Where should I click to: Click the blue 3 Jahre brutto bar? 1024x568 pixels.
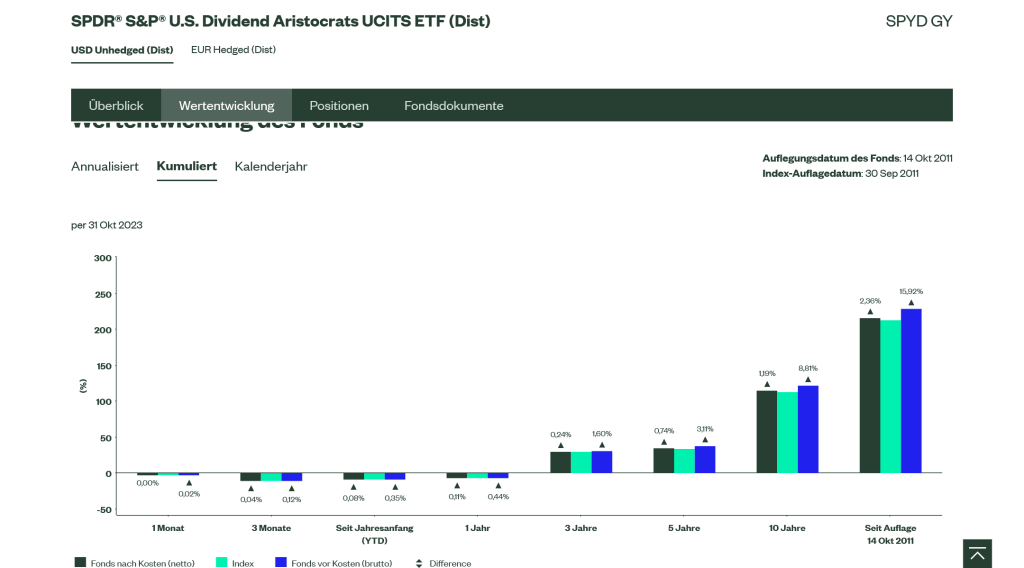(x=601, y=462)
